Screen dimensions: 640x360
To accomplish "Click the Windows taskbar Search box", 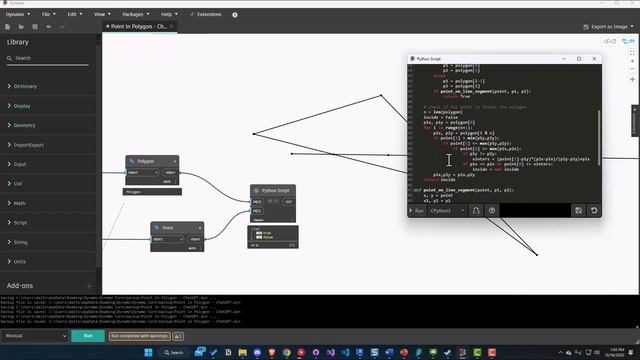I will (x=174, y=352).
